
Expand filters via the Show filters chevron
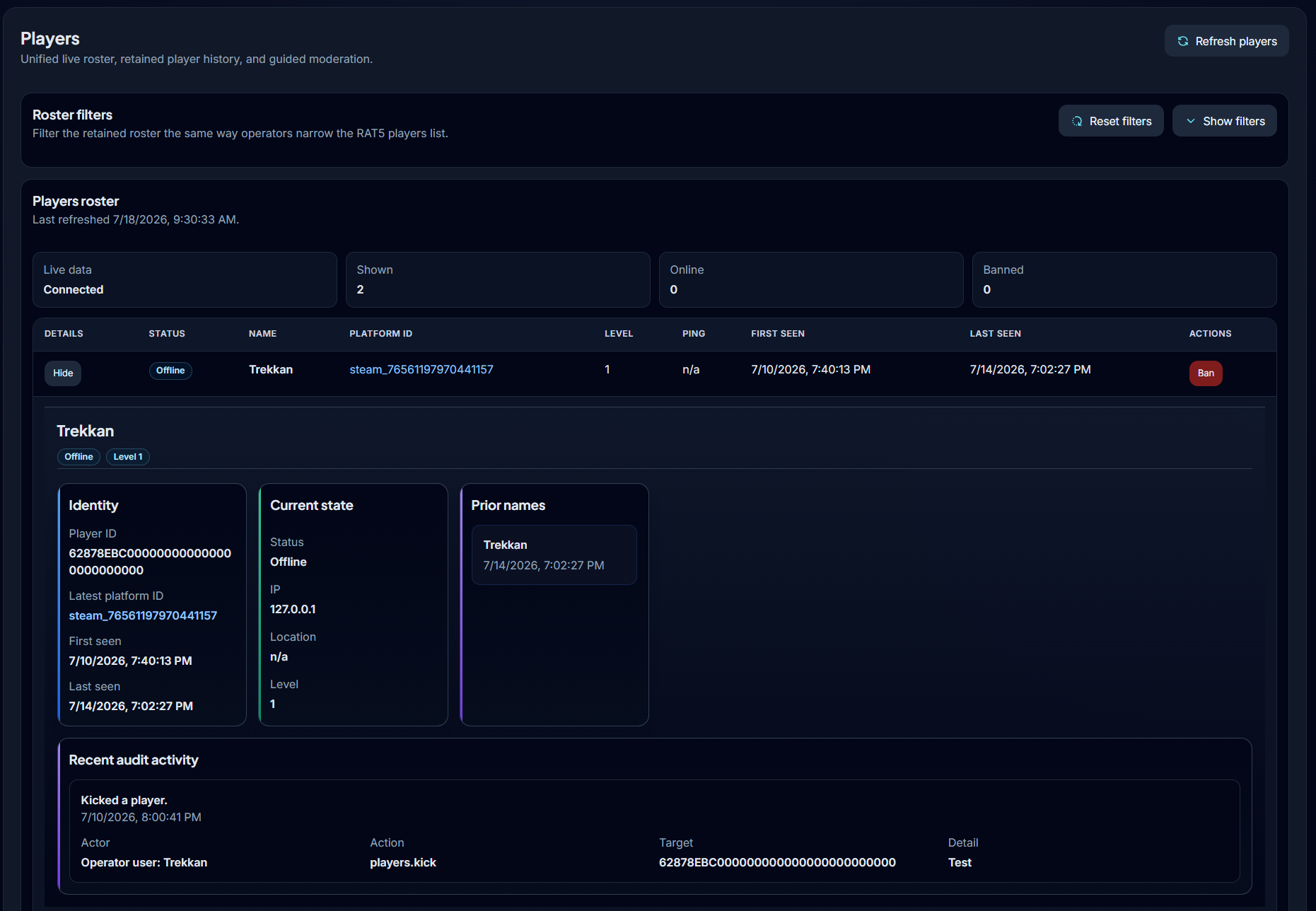tap(1191, 121)
